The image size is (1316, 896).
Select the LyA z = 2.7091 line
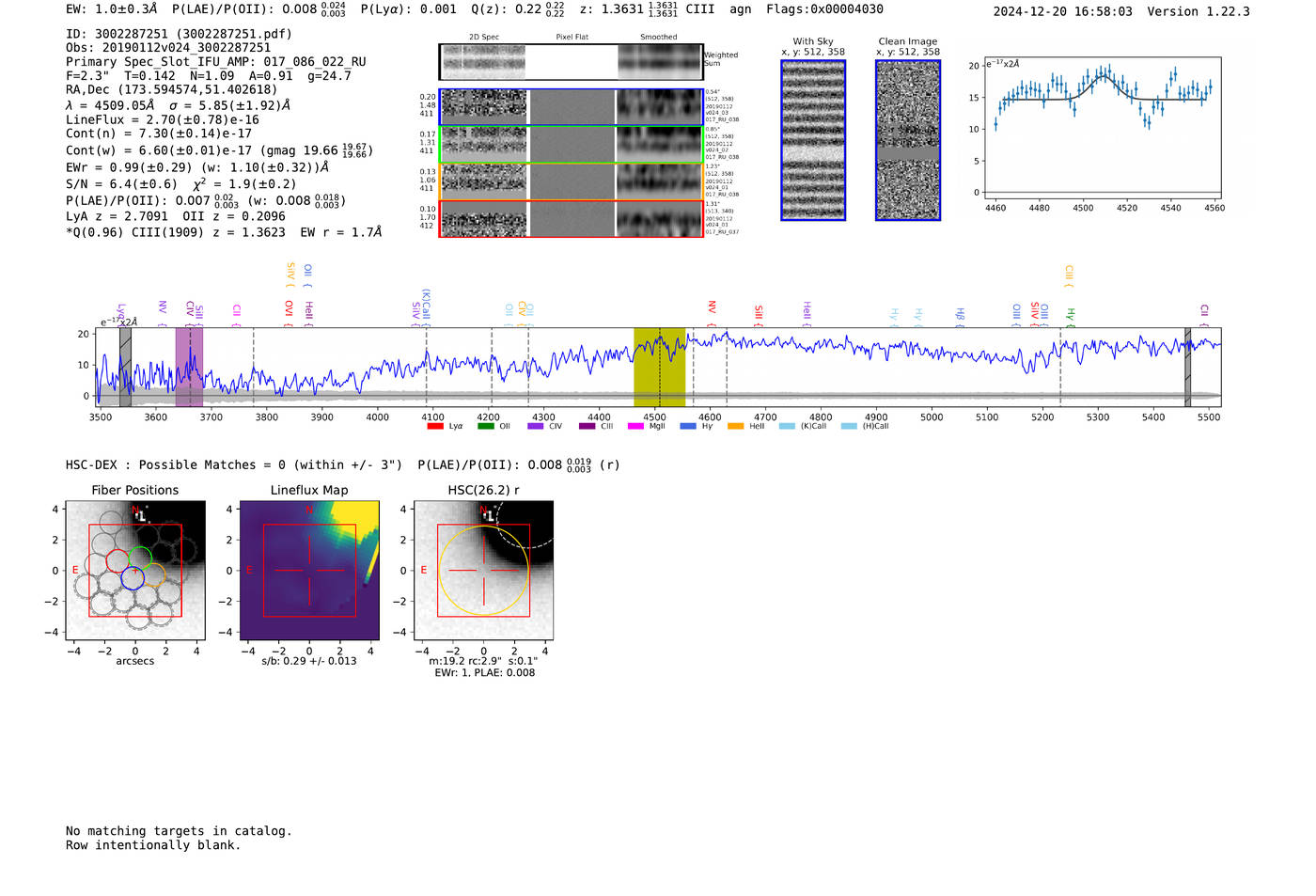click(x=176, y=216)
